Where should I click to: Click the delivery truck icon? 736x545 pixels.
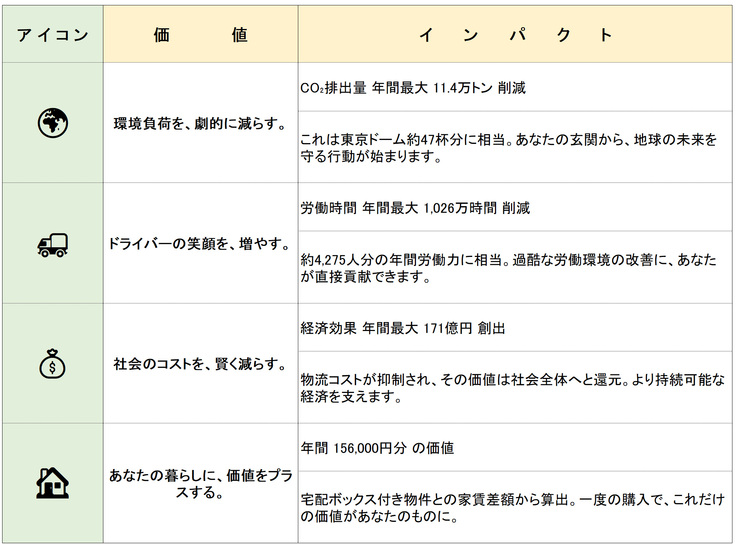[52, 244]
